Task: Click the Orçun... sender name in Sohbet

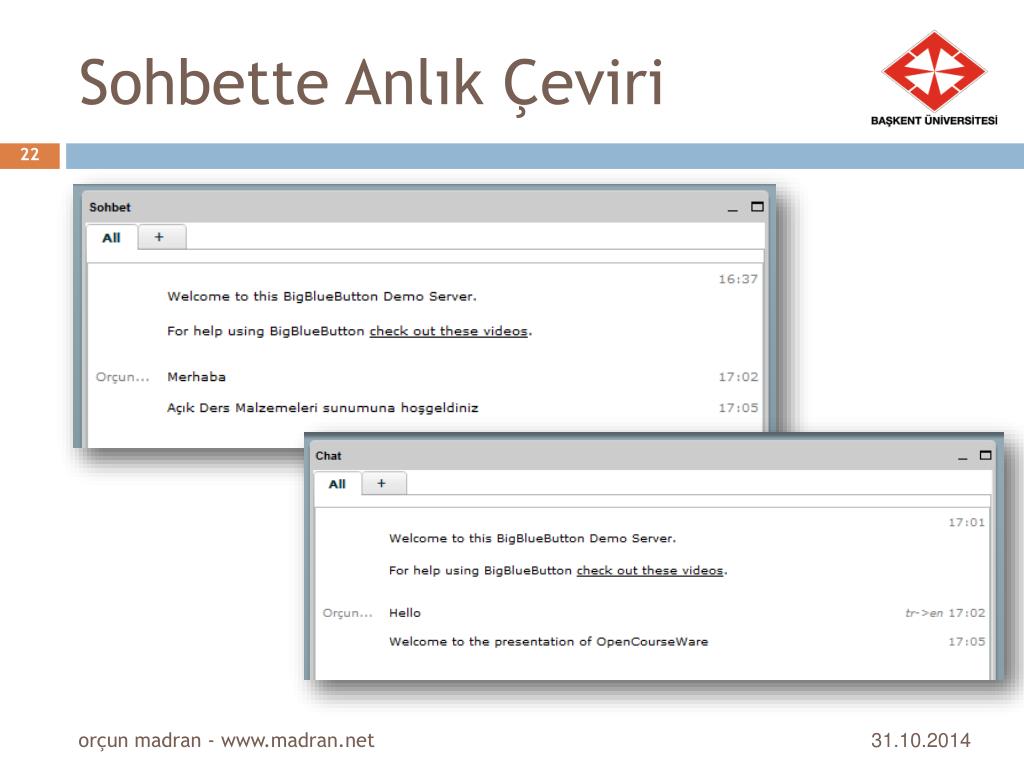Action: click(123, 377)
